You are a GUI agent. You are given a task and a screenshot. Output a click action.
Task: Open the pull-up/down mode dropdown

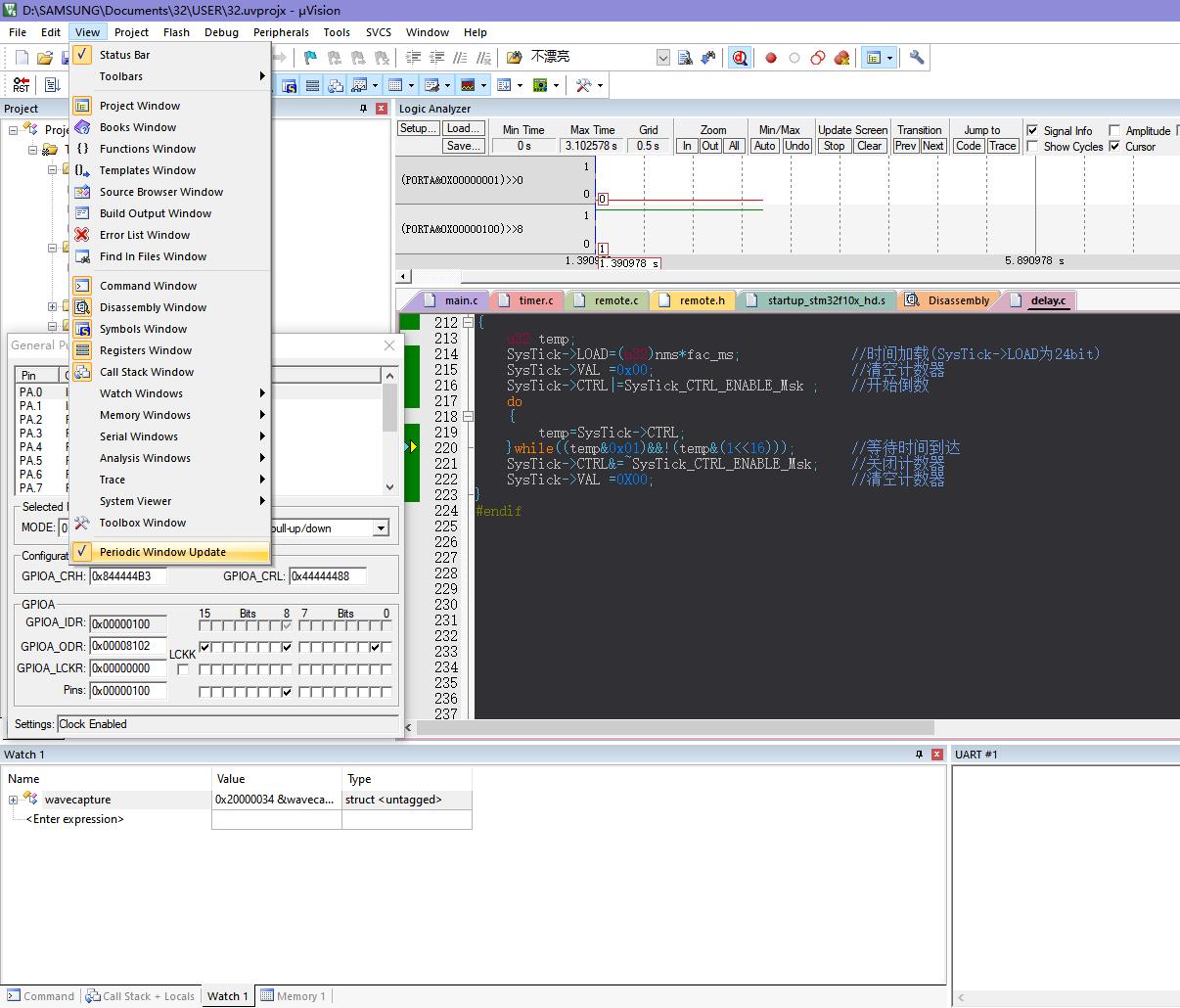point(381,528)
